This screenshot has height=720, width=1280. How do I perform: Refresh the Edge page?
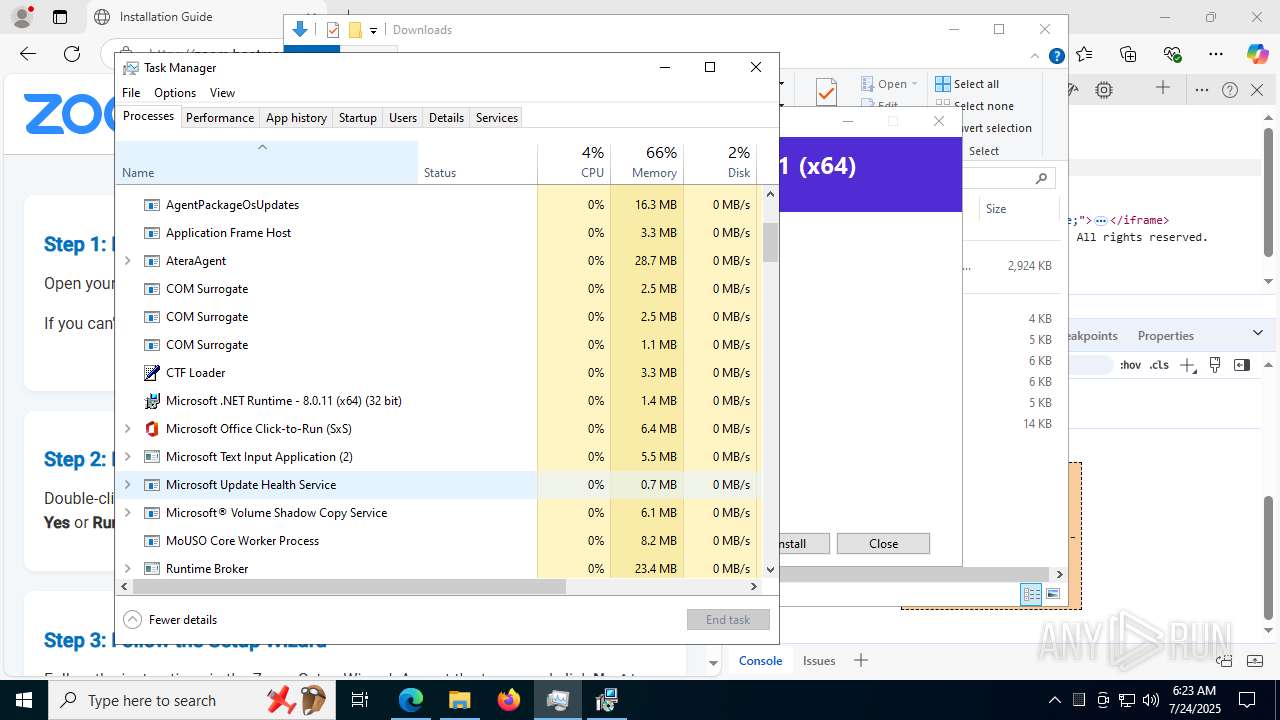click(72, 54)
